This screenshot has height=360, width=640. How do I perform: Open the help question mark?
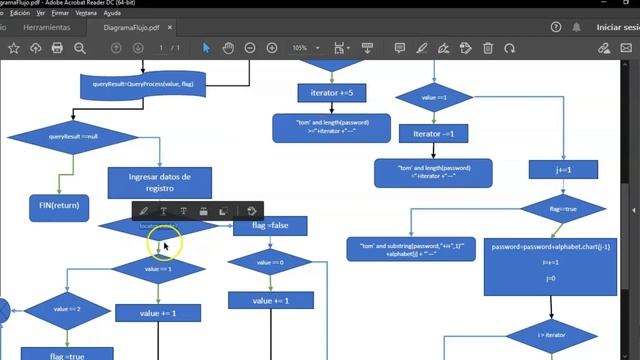[556, 27]
